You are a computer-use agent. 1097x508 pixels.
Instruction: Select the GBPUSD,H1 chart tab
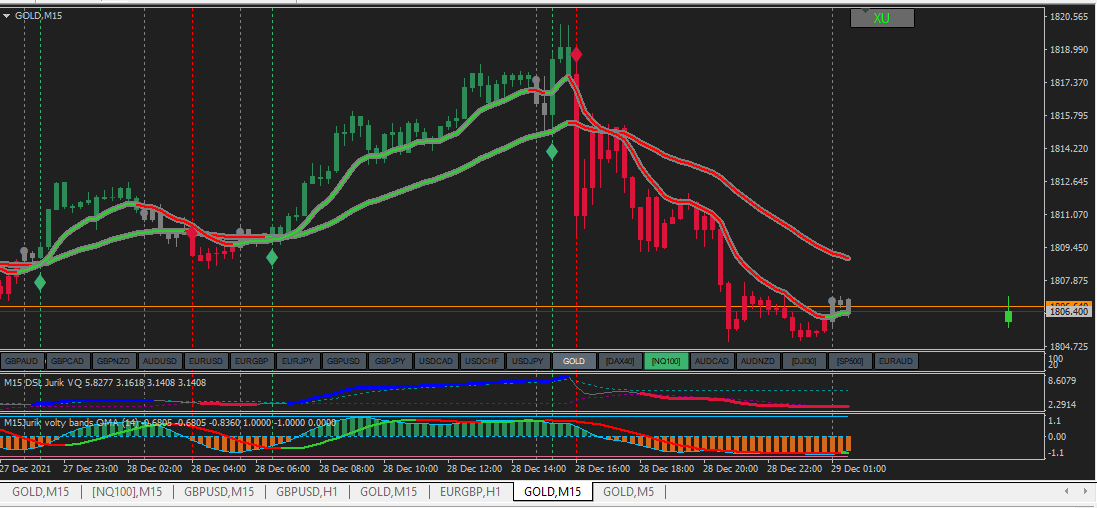[306, 492]
